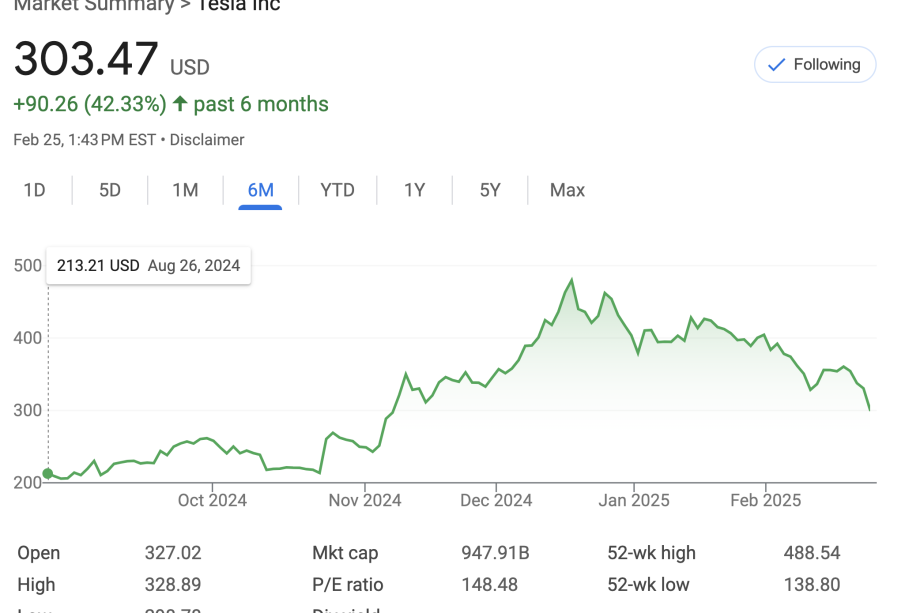Click the 52-wk low label
Screen dimensions: 905x613
point(648,584)
